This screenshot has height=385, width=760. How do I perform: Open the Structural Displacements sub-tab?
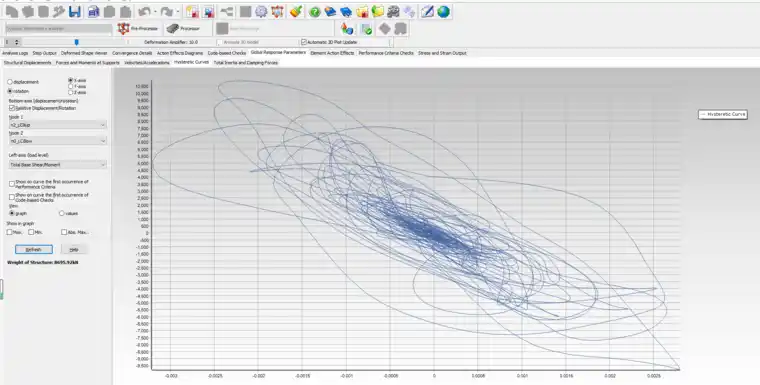click(x=27, y=63)
